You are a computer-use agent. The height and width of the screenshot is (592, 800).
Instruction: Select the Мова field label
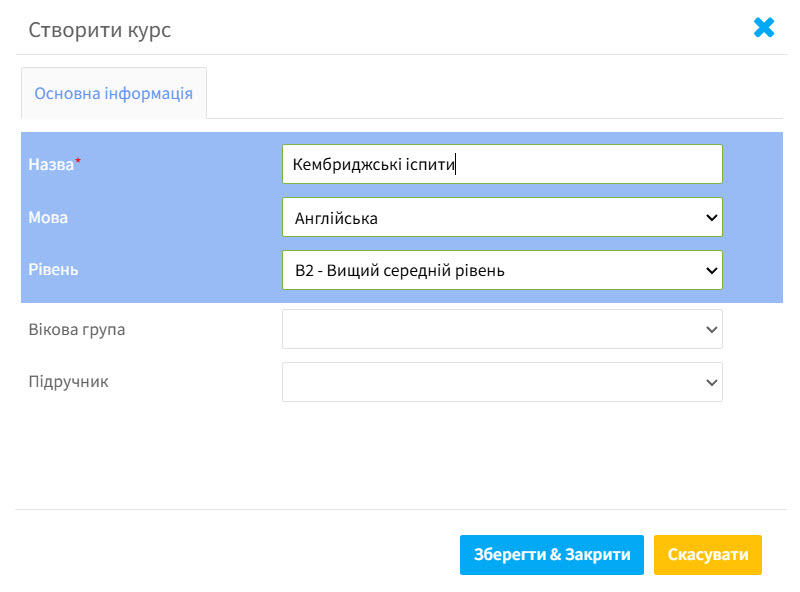(x=48, y=217)
